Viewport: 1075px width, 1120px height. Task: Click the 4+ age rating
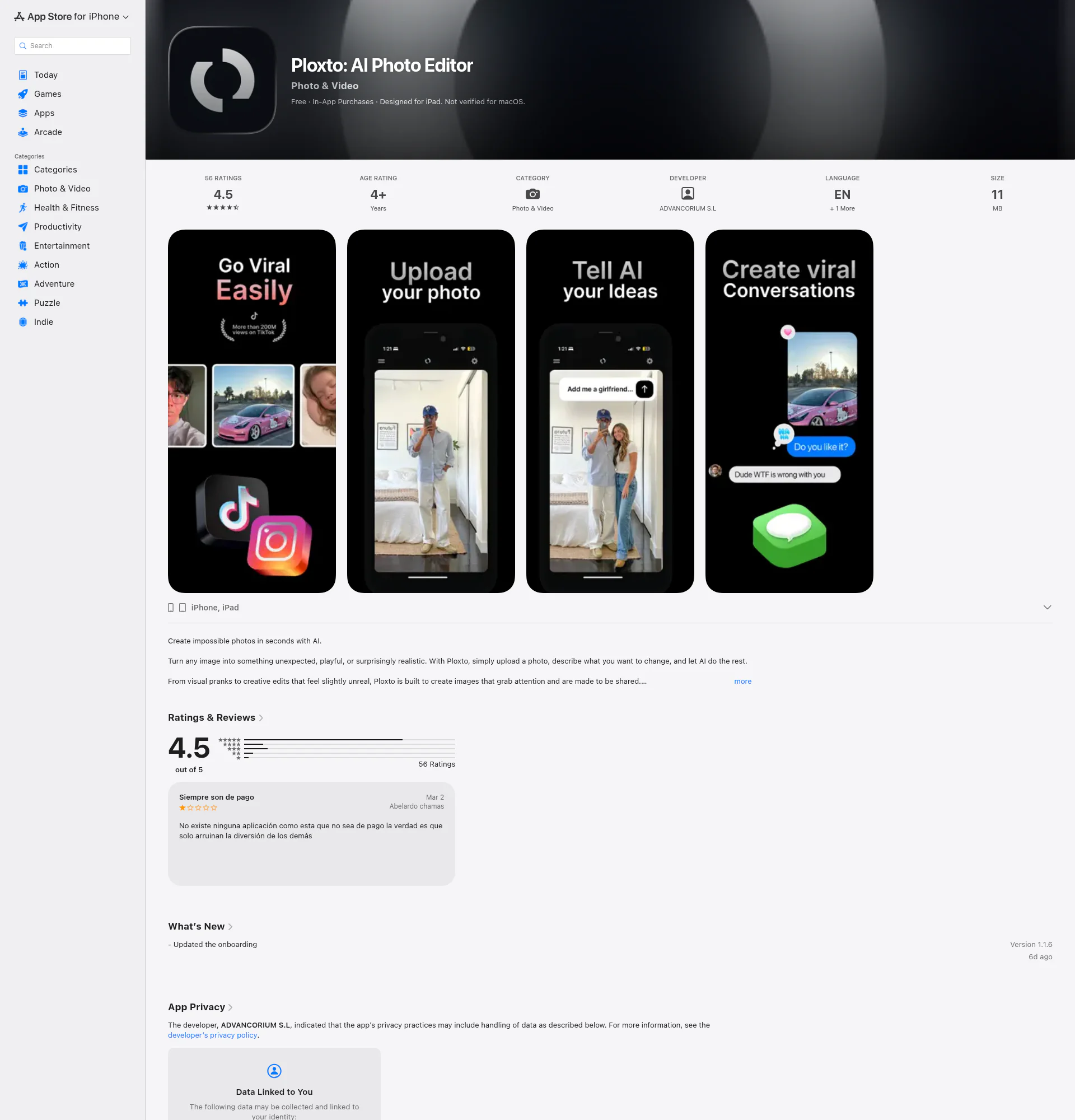point(378,194)
